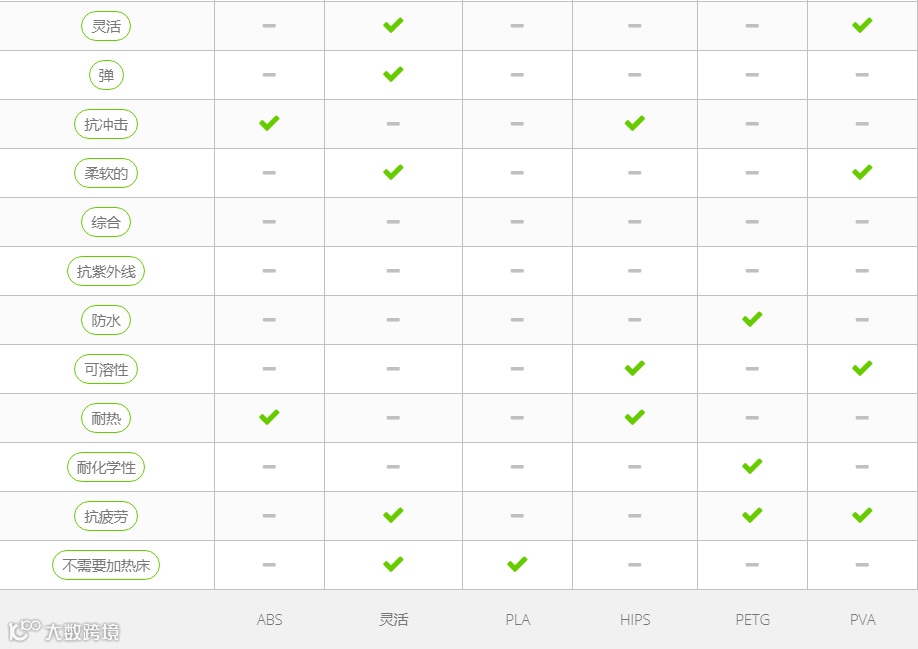
Task: Click the dash for ABS in 综合 row
Action: [x=269, y=222]
